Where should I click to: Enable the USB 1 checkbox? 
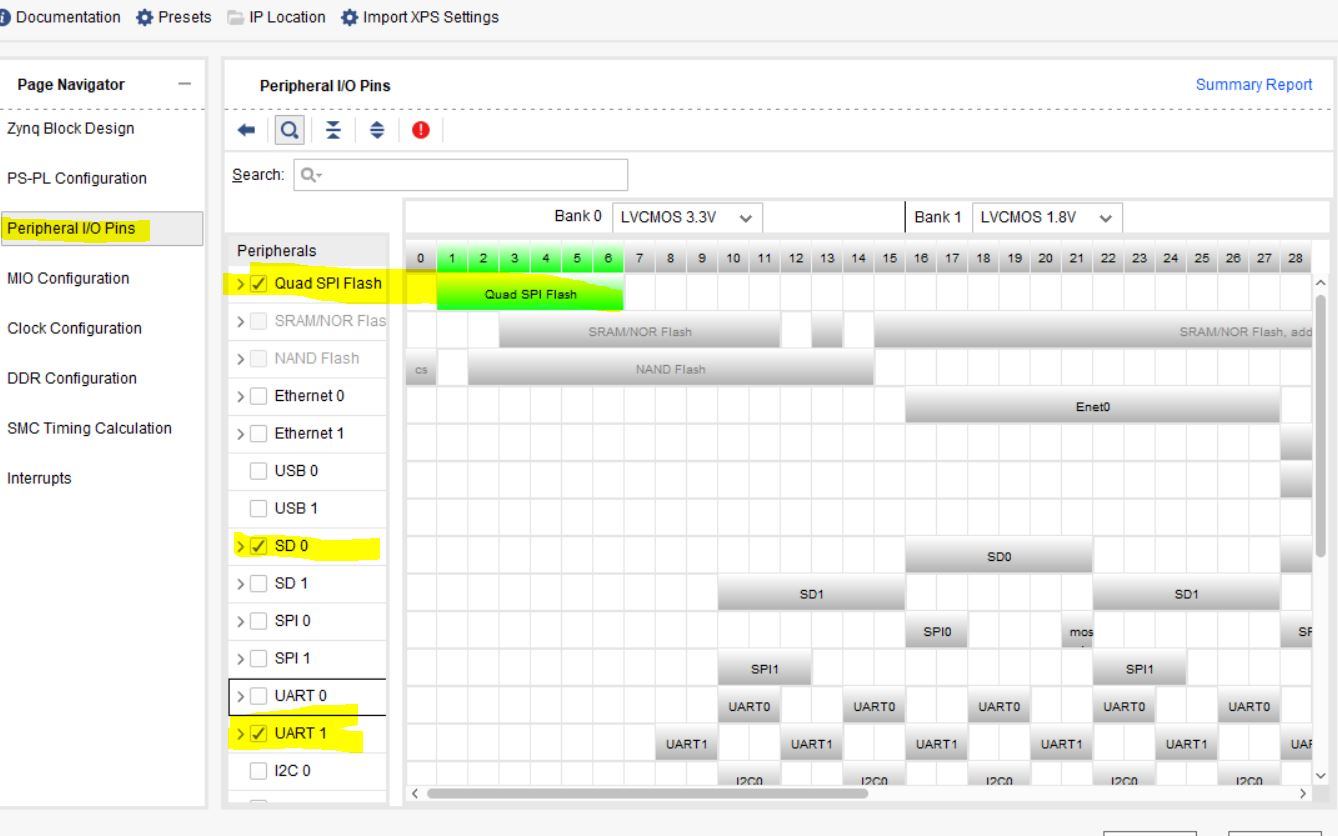[259, 508]
